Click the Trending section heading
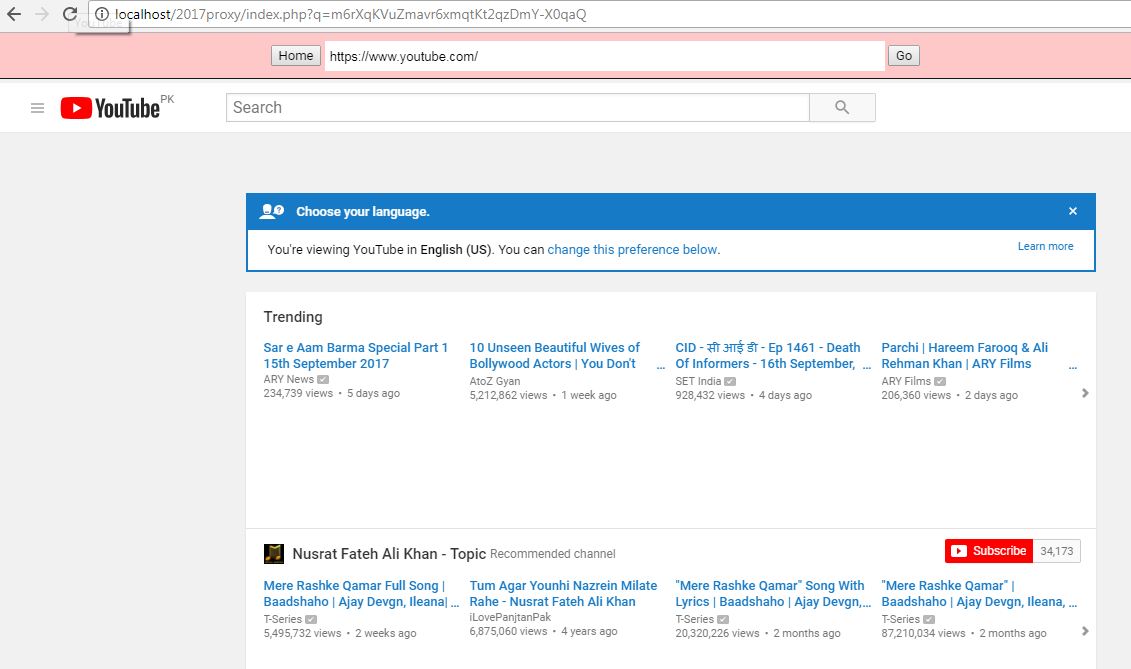 293,317
